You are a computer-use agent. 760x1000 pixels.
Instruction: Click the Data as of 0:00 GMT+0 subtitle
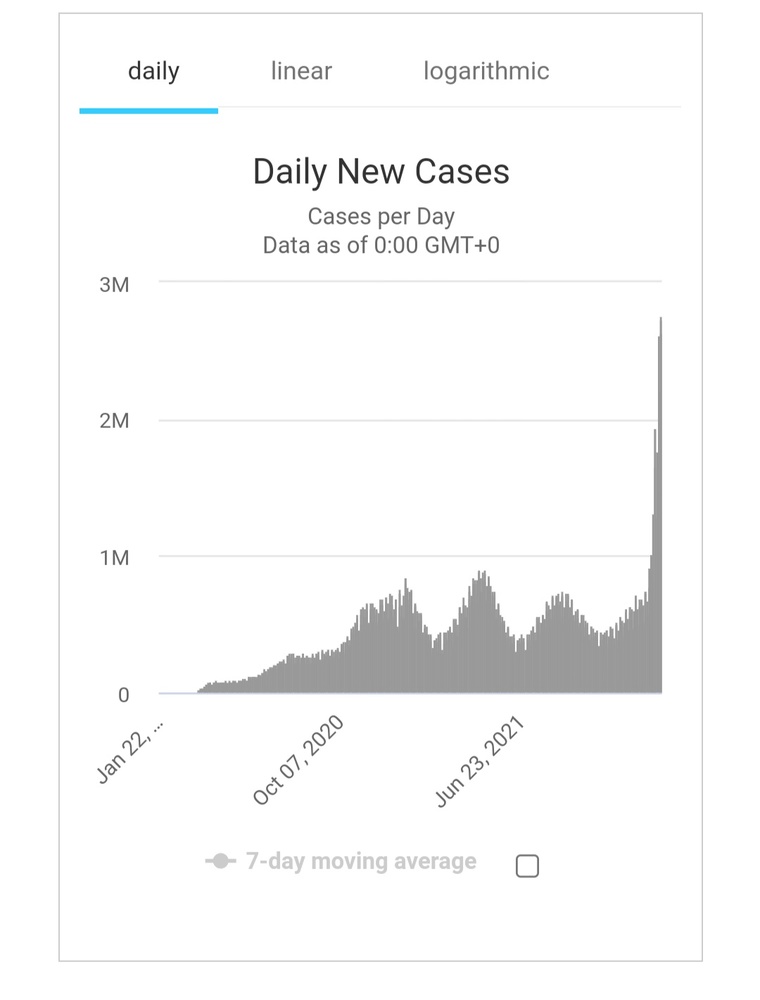(x=382, y=245)
